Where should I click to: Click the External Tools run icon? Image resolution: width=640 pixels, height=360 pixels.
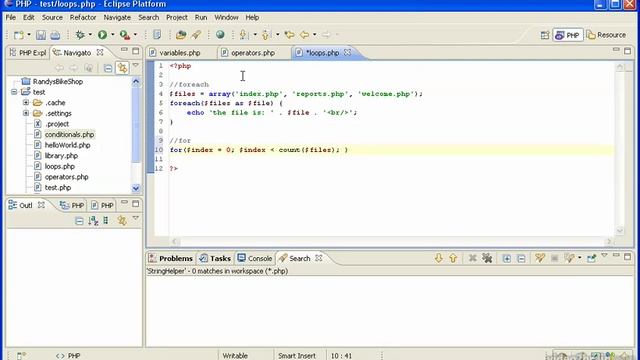click(x=124, y=35)
